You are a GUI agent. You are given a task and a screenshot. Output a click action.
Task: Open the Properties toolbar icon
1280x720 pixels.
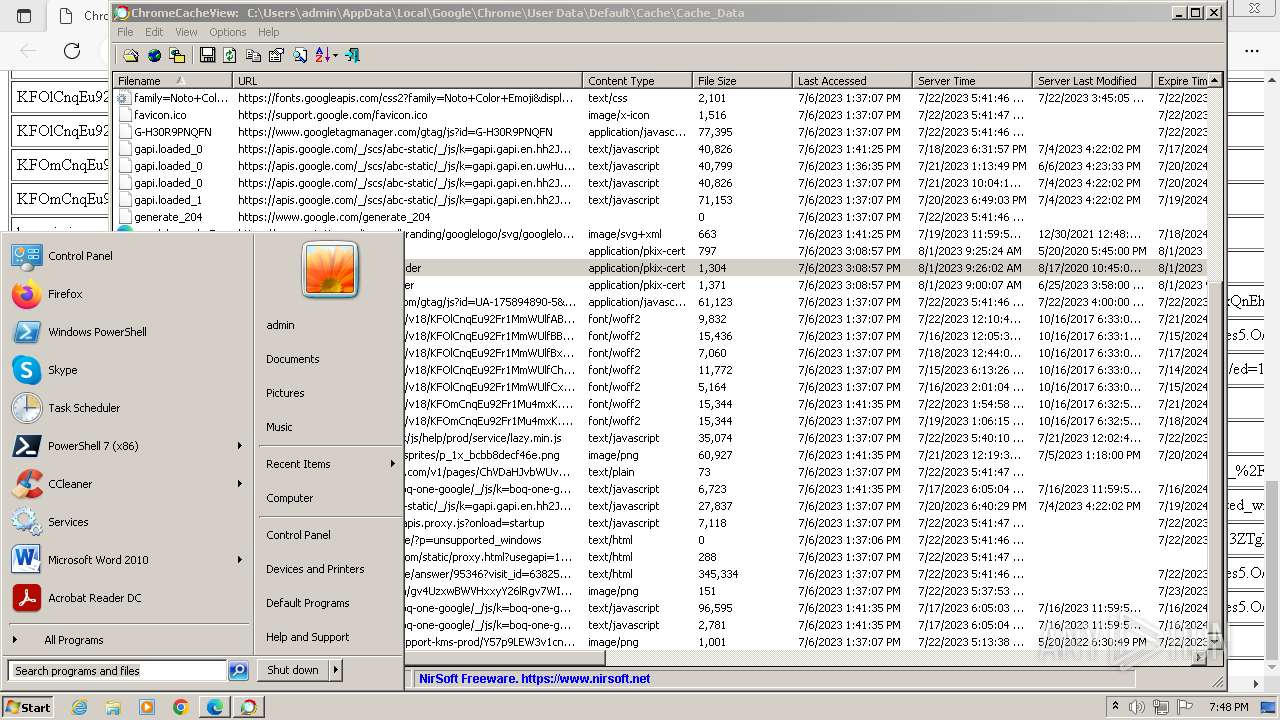[276, 56]
